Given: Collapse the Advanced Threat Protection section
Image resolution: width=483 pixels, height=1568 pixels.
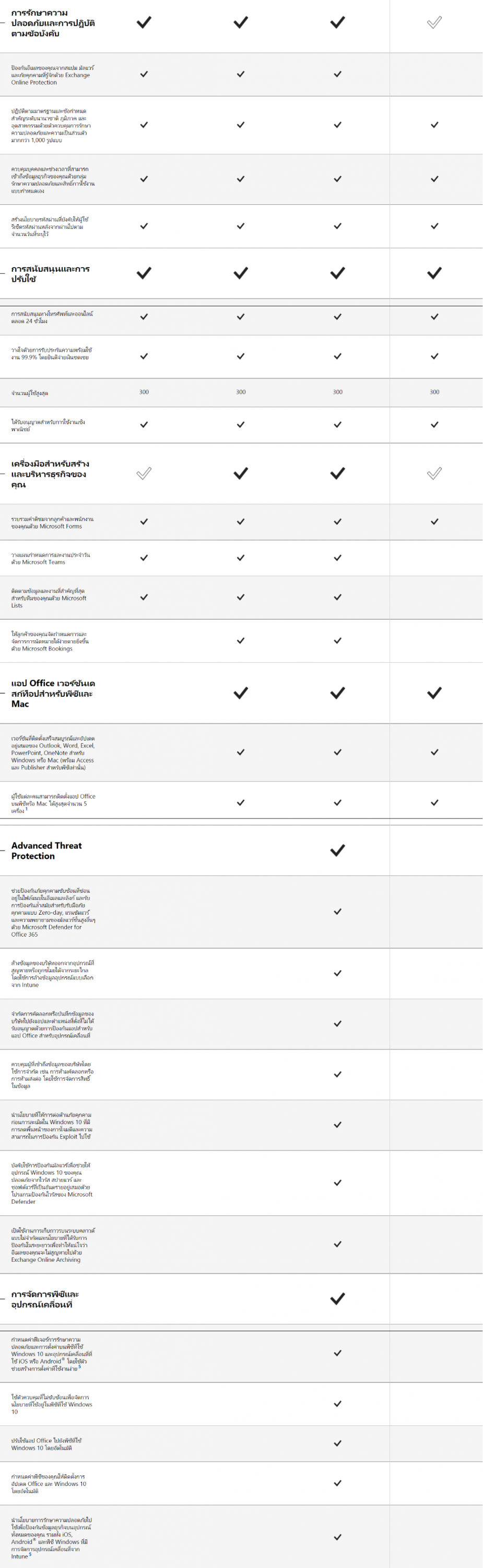Looking at the screenshot, I should point(3,850).
